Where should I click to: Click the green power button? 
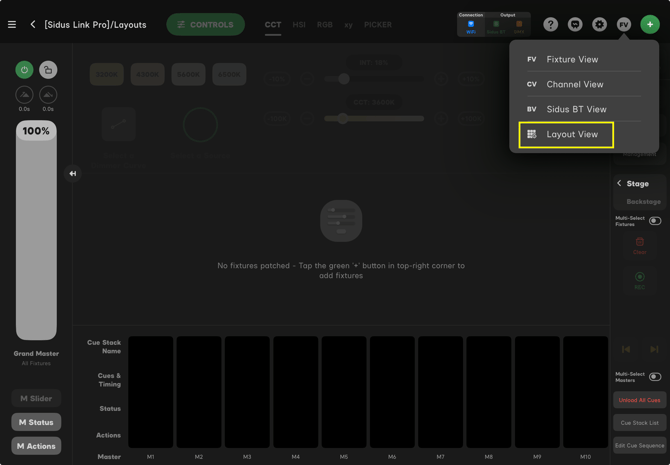24,70
